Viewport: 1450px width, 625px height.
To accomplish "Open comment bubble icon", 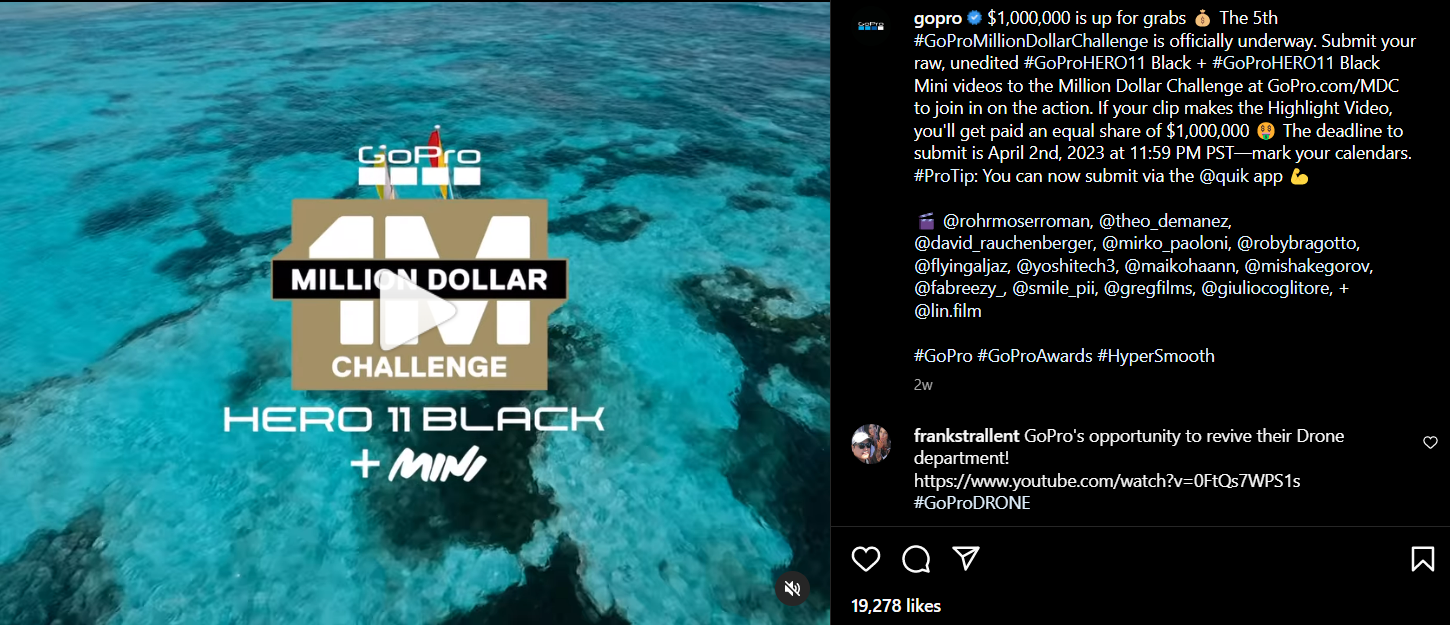I will [916, 559].
